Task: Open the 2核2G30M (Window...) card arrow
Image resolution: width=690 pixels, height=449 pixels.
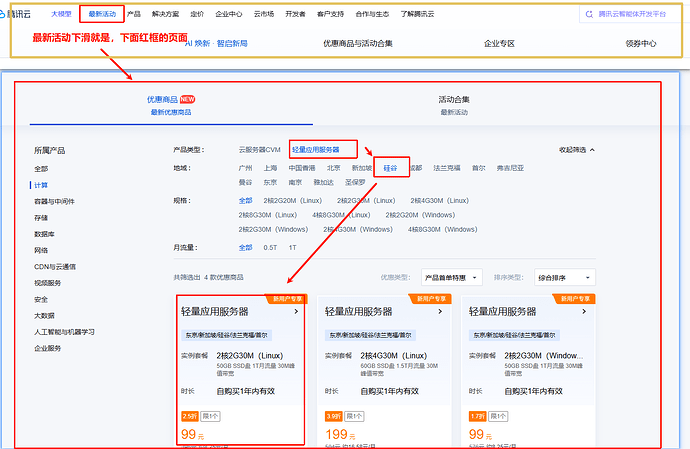Action: [x=584, y=312]
